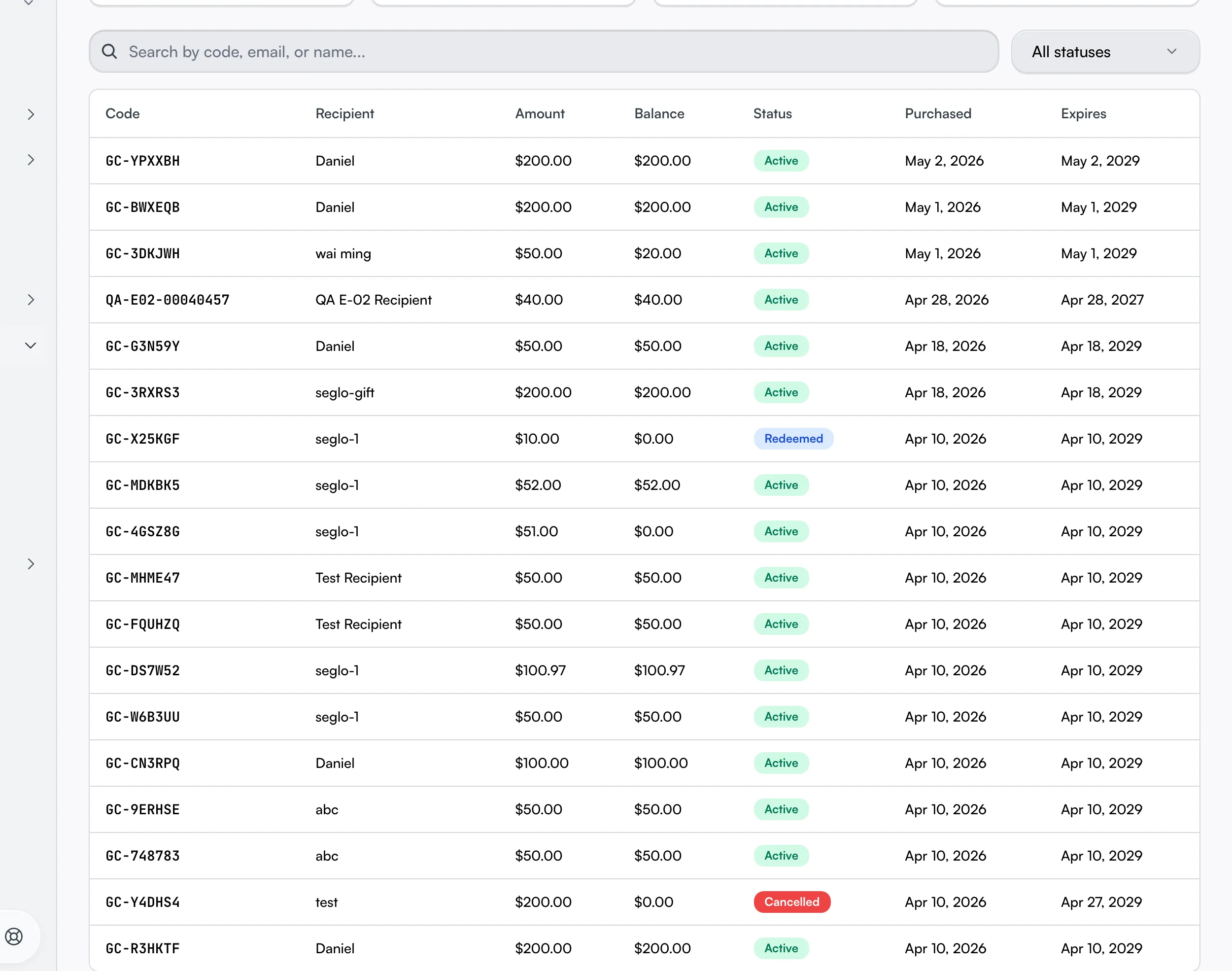This screenshot has height=971, width=1232.
Task: Click the $40.00 balance cell
Action: point(658,300)
